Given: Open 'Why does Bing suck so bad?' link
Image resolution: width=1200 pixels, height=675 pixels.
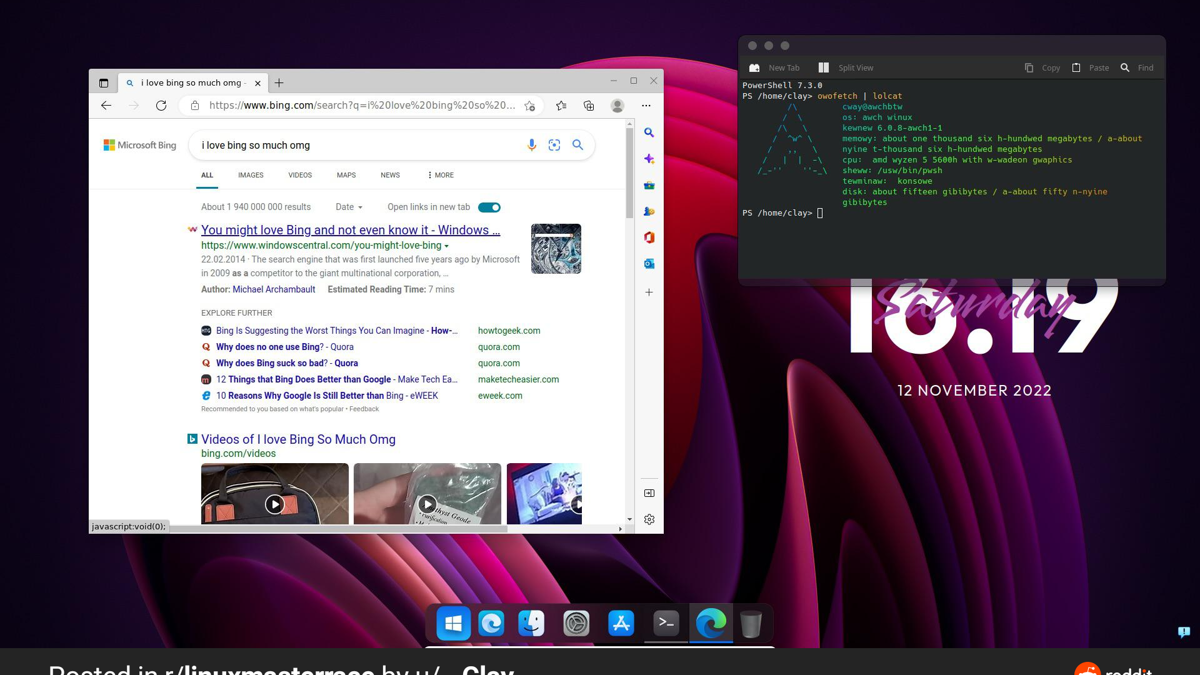Looking at the screenshot, I should (x=287, y=363).
